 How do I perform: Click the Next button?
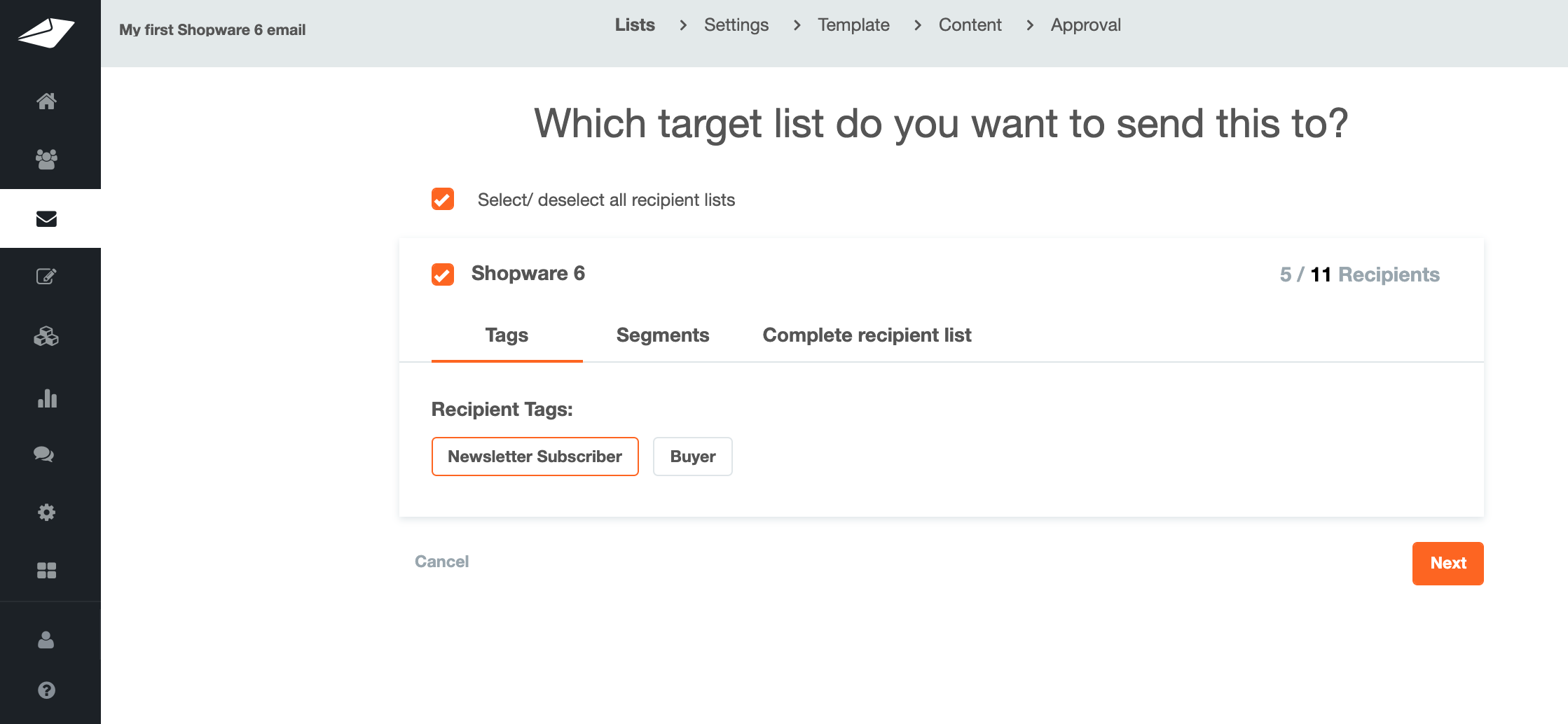(x=1448, y=564)
